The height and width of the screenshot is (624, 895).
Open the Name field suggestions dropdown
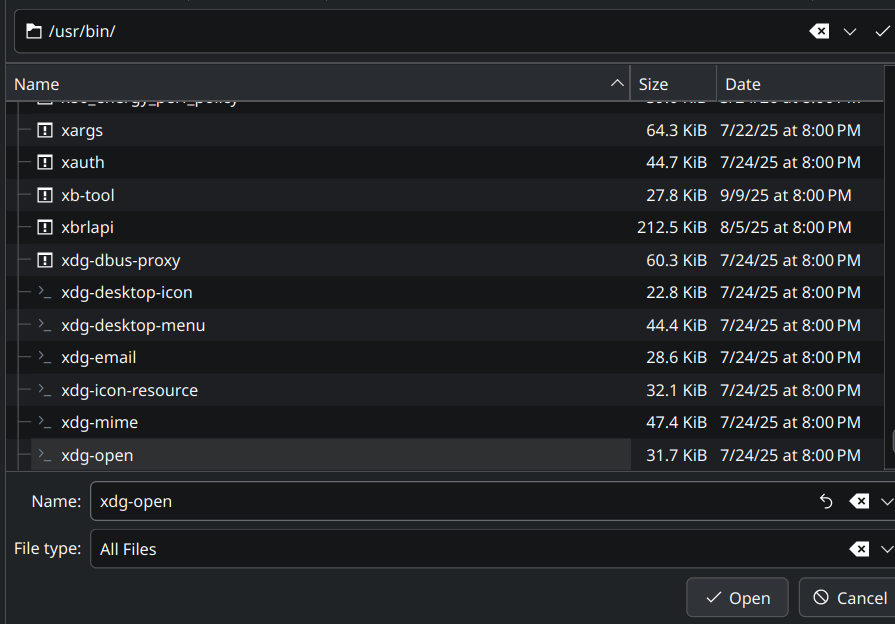point(886,501)
